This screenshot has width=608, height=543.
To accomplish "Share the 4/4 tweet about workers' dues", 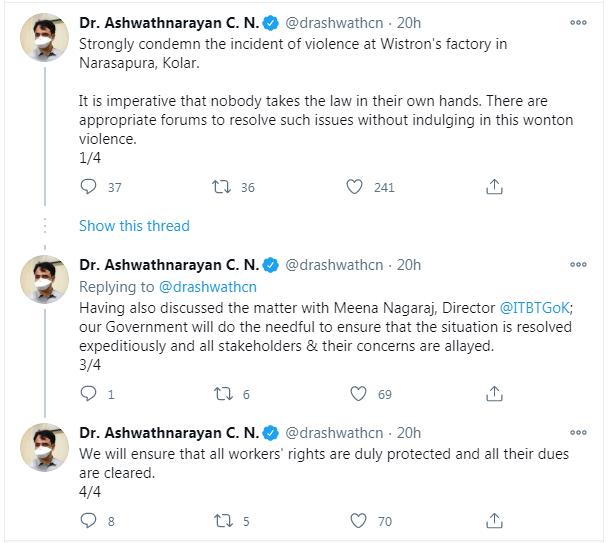I will coord(494,521).
